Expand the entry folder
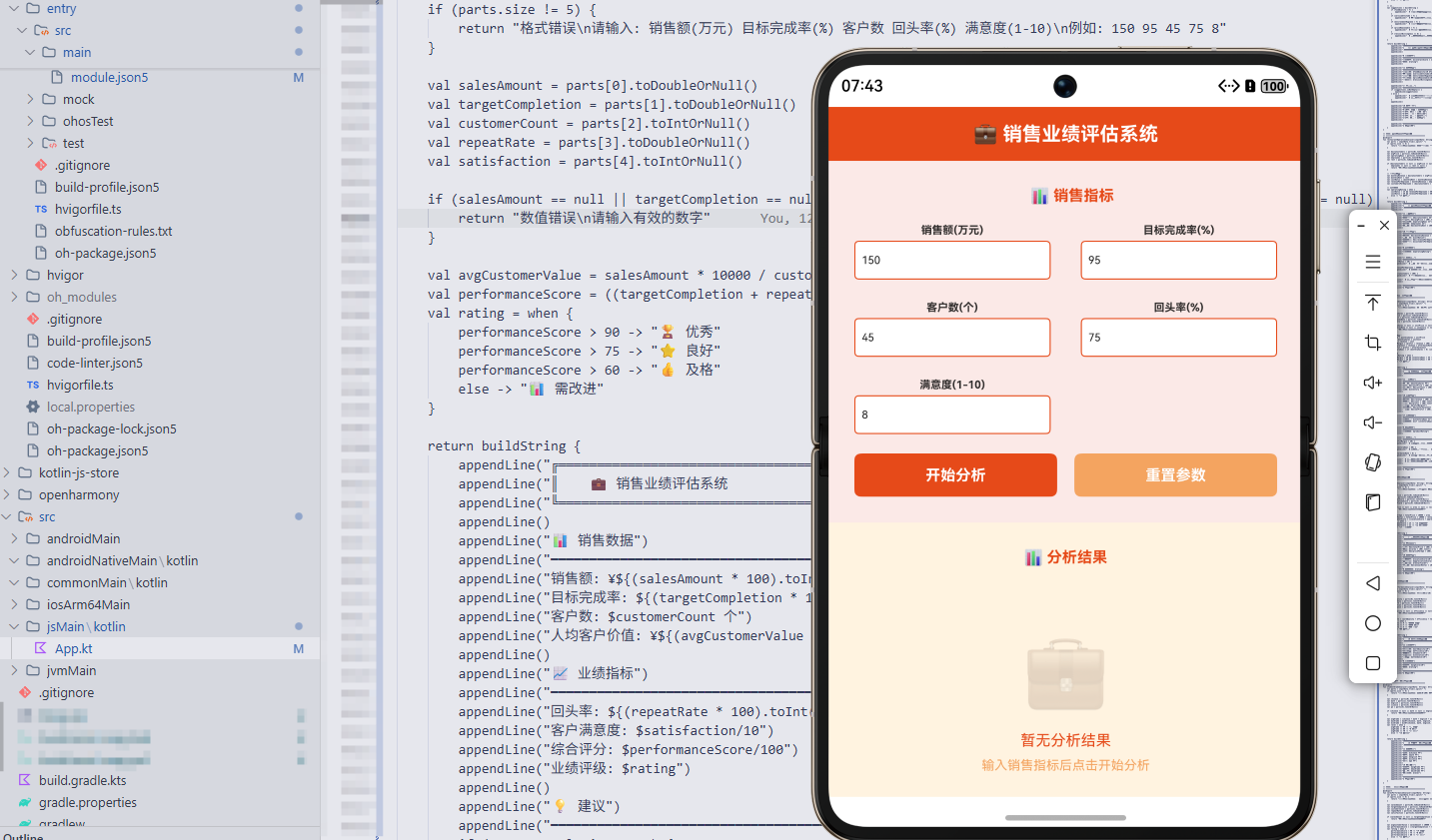Viewport: 1432px width, 840px height. click(x=14, y=8)
